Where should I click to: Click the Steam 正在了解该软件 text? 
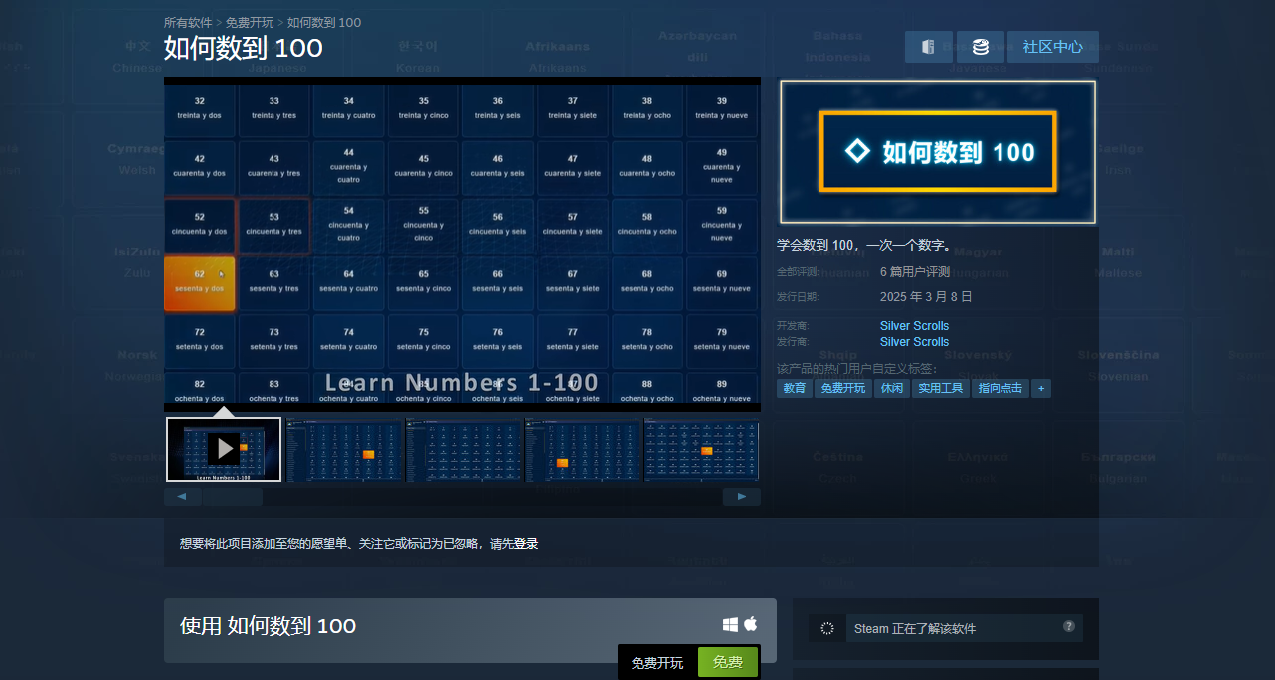[915, 629]
